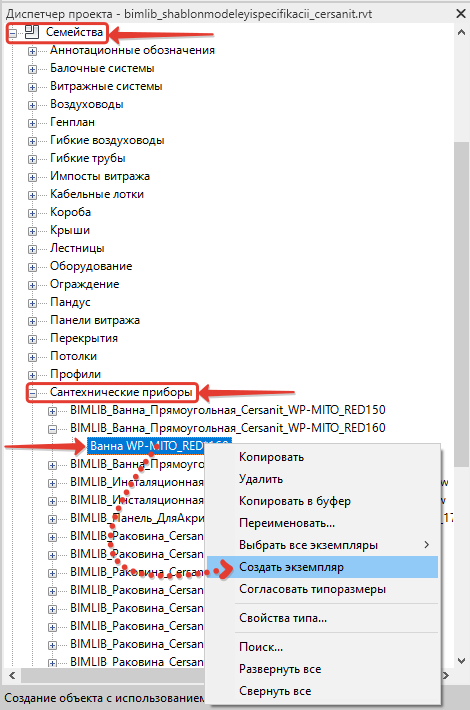Expand the Кабельные лотки category
470x710 pixels.
pyautogui.click(x=33, y=195)
